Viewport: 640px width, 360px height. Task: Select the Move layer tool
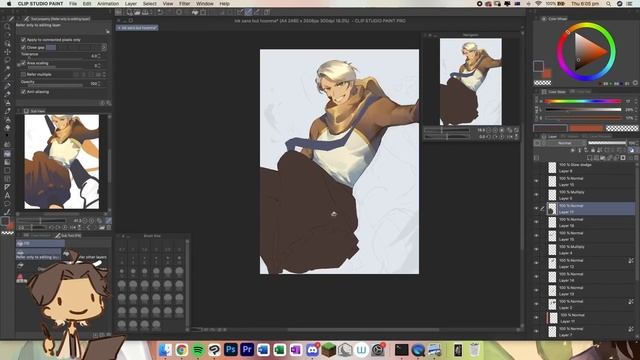(7, 52)
